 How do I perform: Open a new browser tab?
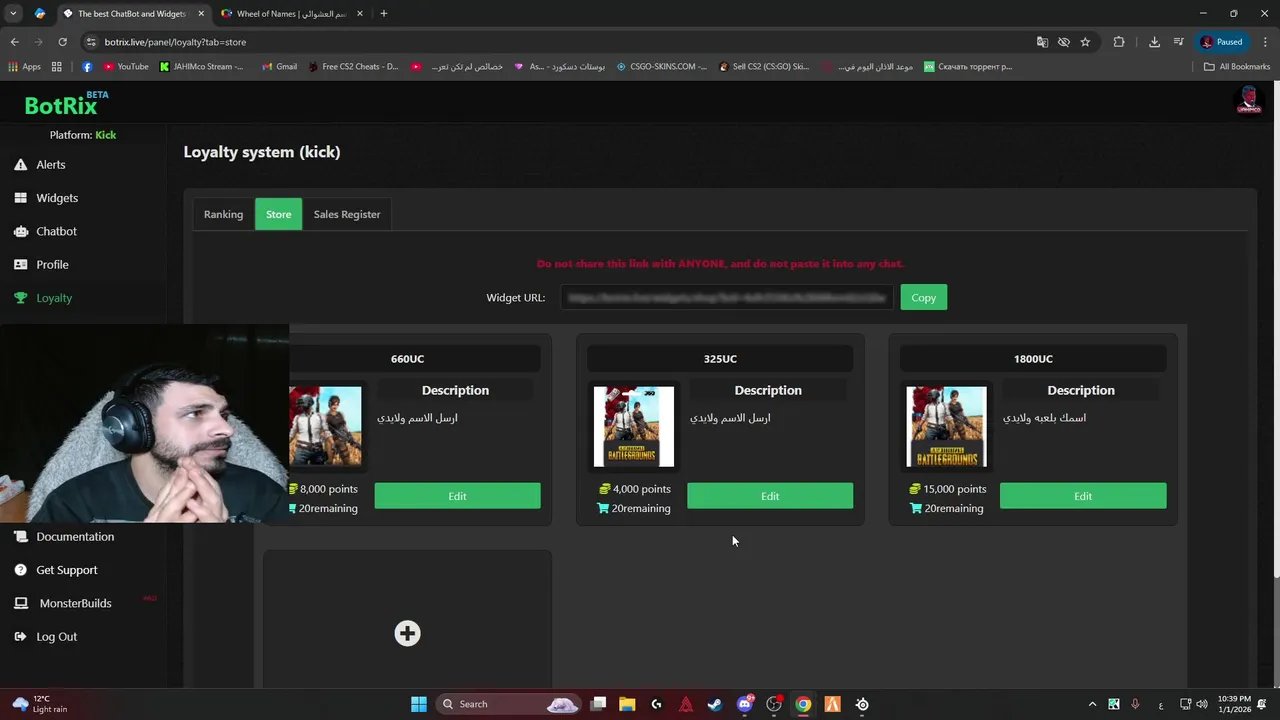pyautogui.click(x=384, y=14)
